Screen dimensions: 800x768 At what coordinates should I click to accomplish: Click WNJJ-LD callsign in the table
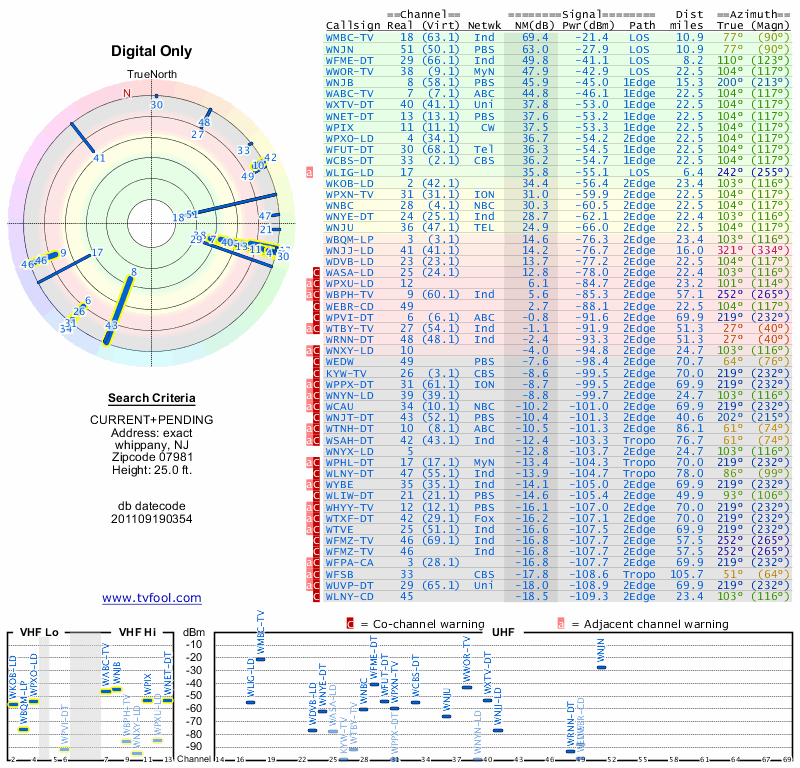tap(349, 250)
